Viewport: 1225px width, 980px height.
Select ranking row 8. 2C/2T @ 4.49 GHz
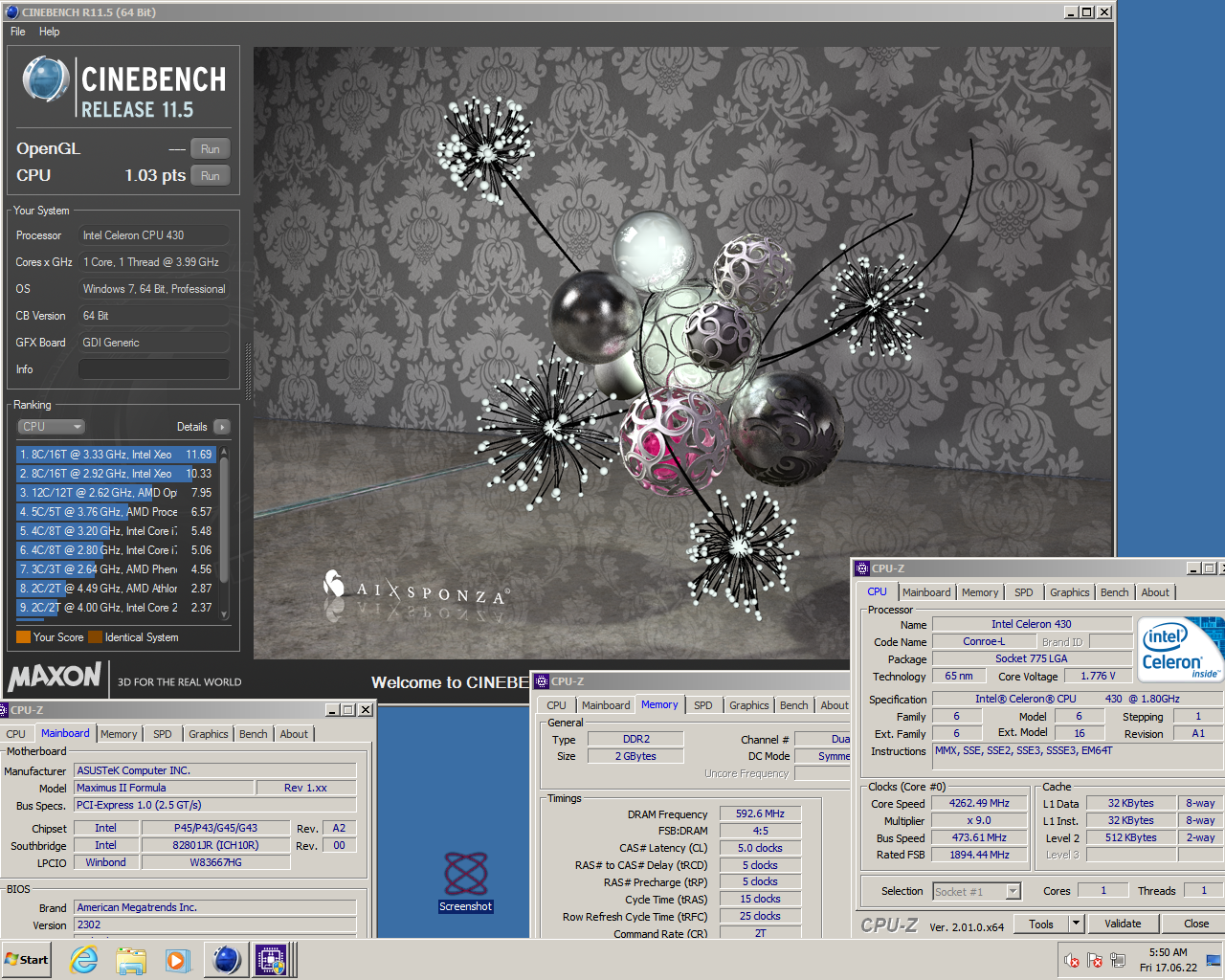(x=116, y=589)
